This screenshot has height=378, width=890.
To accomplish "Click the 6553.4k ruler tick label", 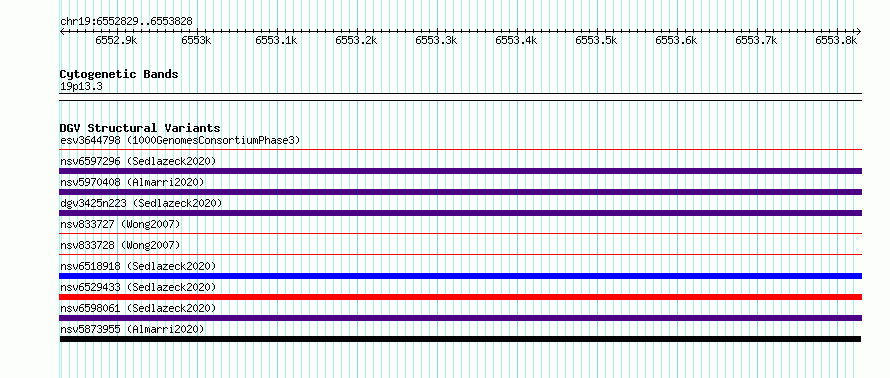I will point(517,40).
